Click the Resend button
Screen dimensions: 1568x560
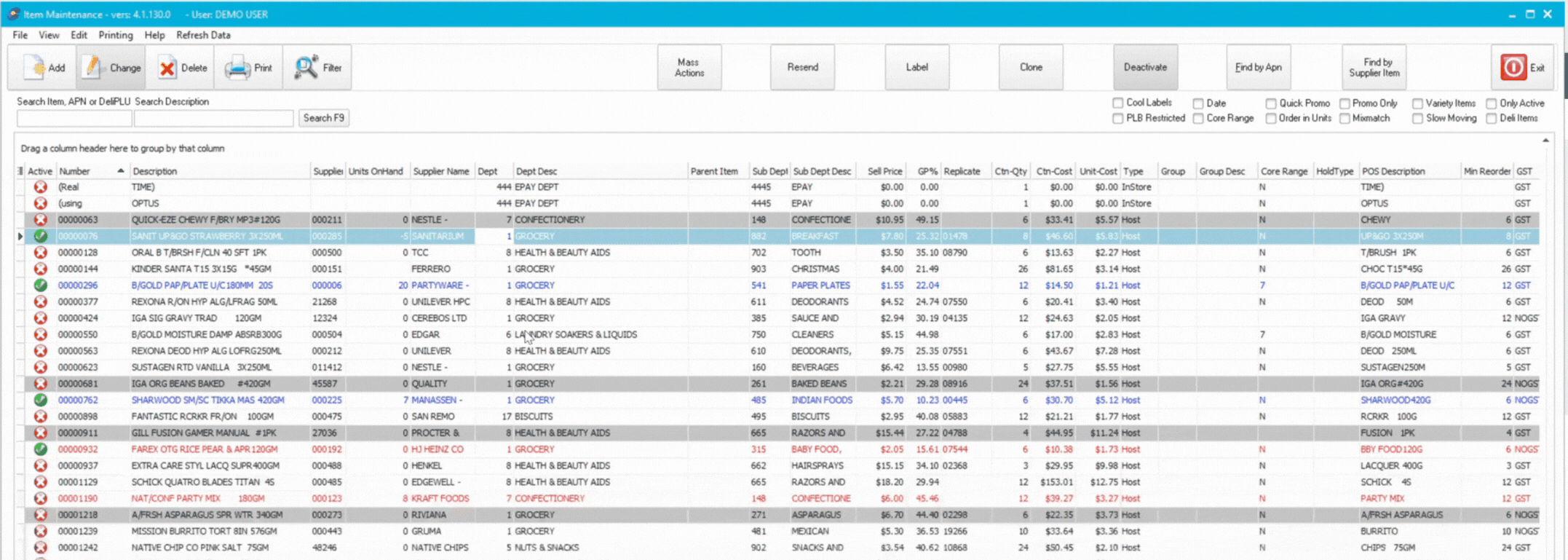(803, 67)
